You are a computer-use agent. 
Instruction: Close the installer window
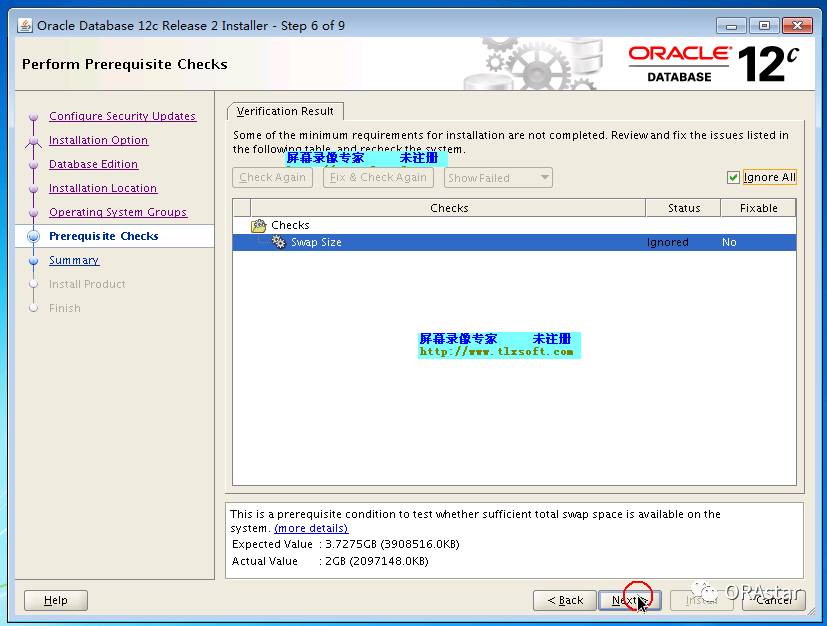(797, 25)
